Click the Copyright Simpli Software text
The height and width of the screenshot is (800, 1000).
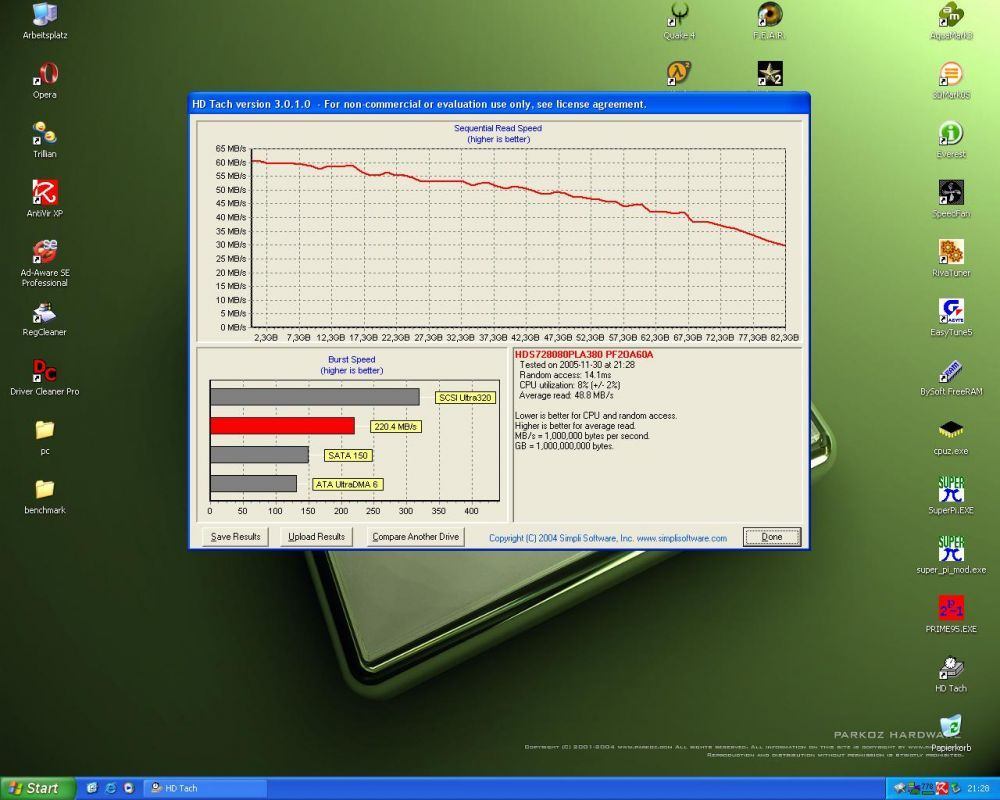608,538
